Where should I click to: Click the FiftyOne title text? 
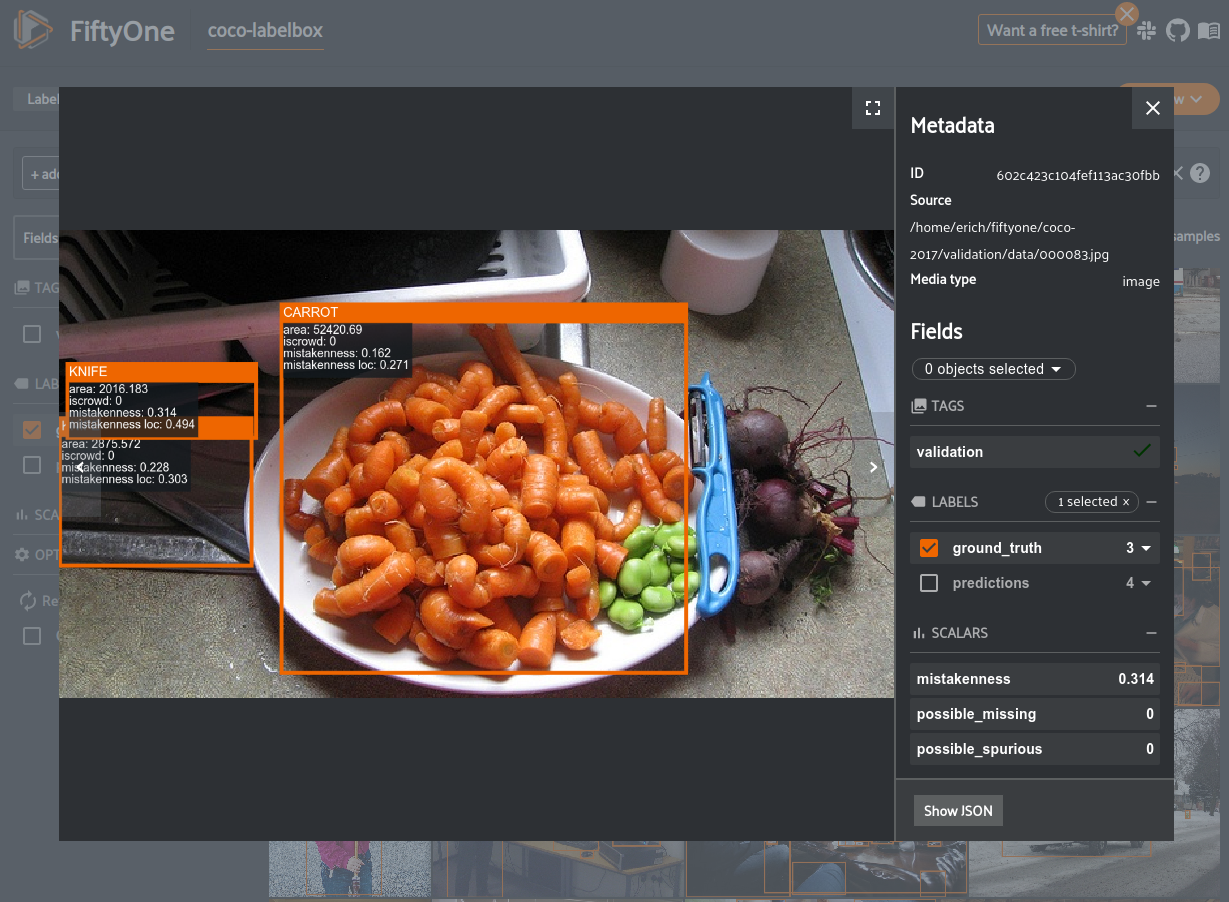coord(123,31)
